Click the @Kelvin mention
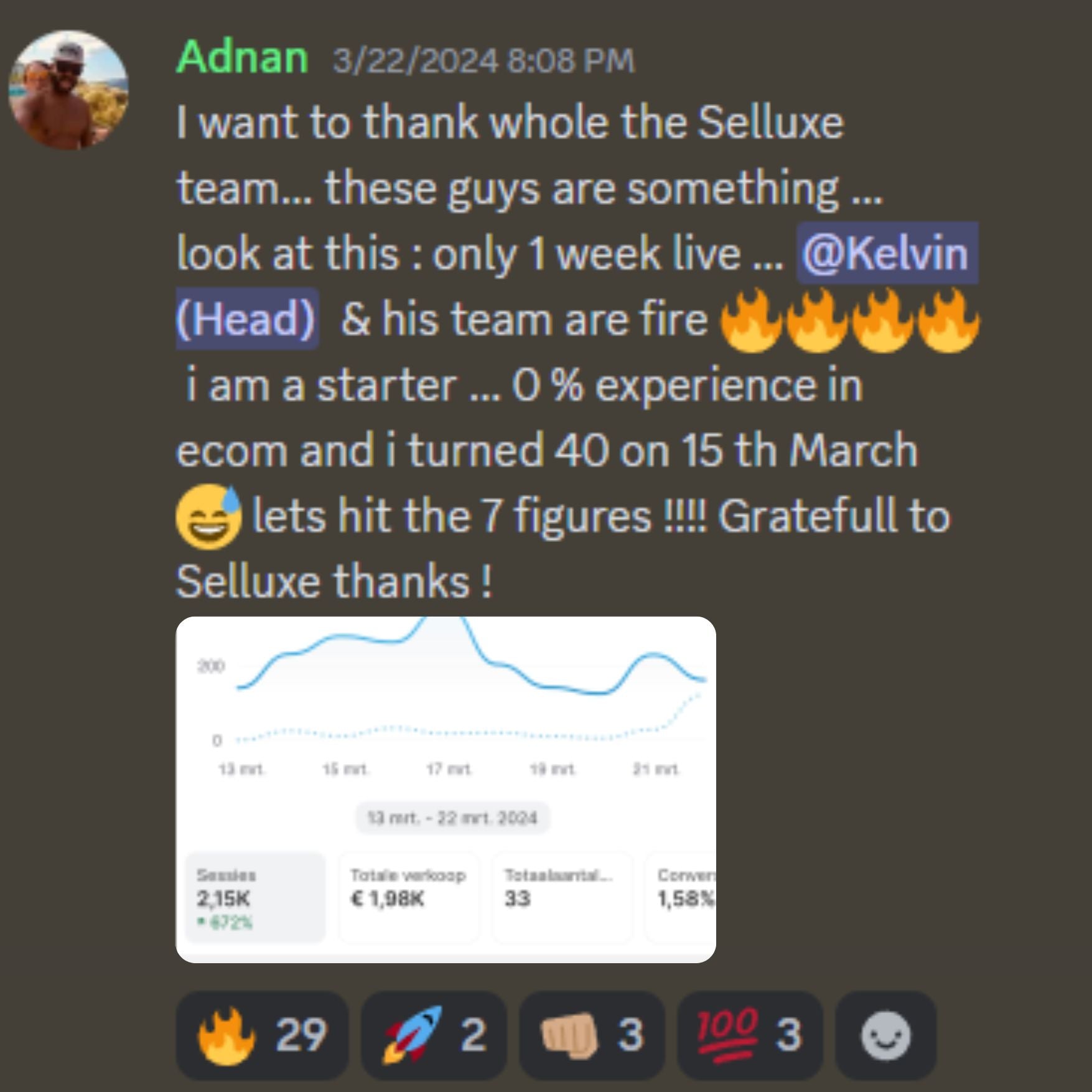Image resolution: width=1092 pixels, height=1092 pixels. click(x=887, y=253)
